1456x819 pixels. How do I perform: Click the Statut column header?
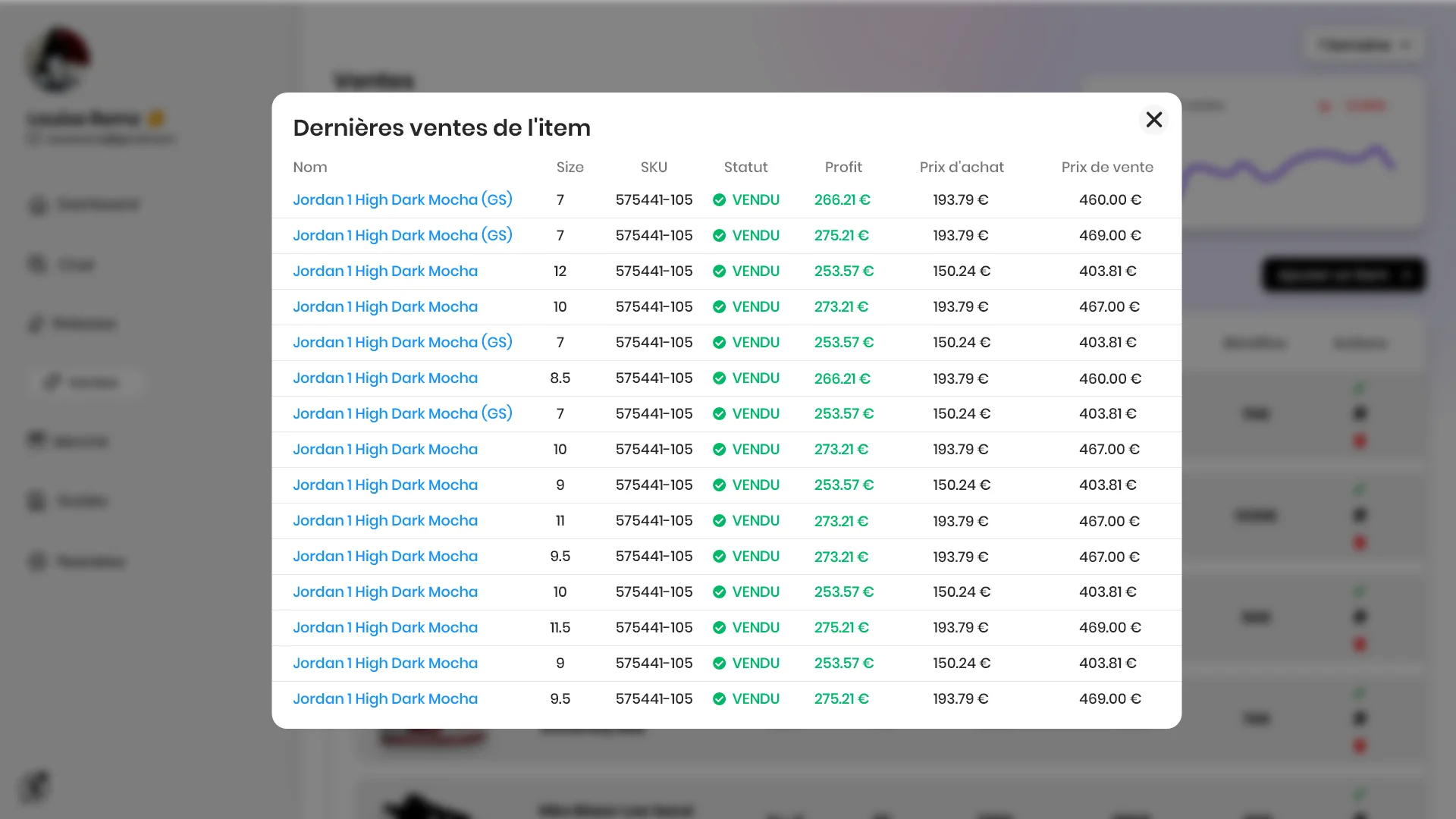tap(745, 168)
